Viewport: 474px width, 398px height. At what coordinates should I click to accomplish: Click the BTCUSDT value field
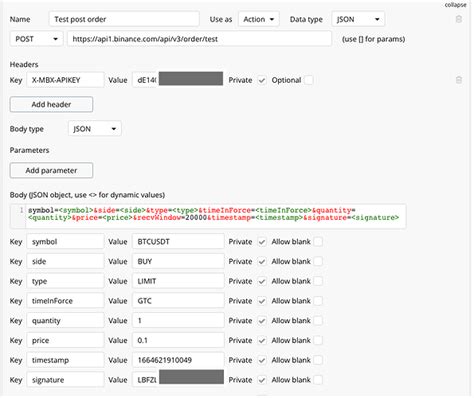click(178, 242)
